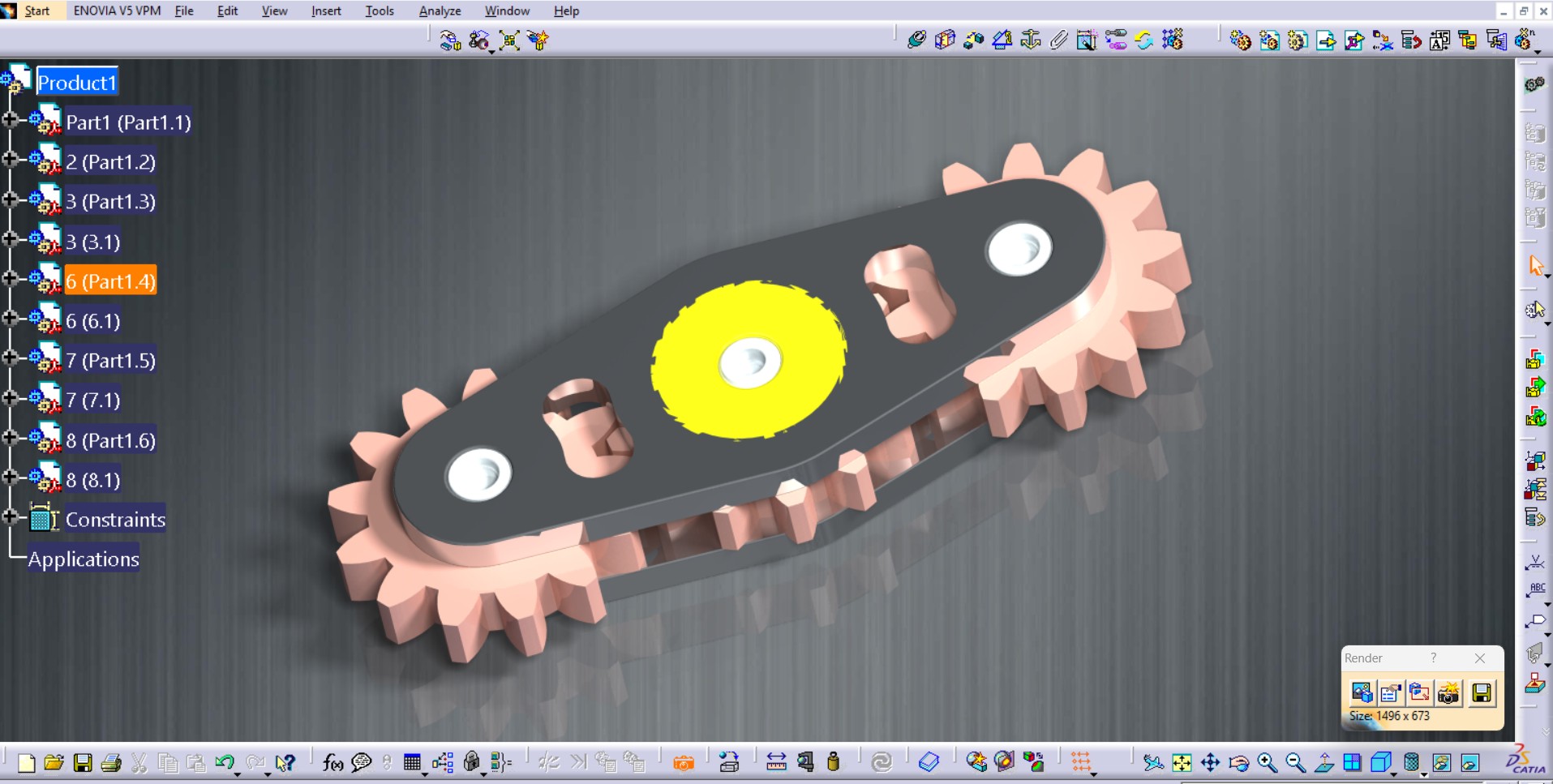Image resolution: width=1553 pixels, height=784 pixels.
Task: Open the Tools menu
Action: click(x=380, y=11)
